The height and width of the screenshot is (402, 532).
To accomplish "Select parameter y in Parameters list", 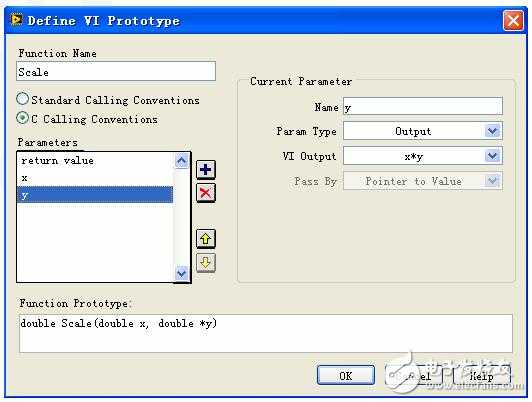I will click(95, 195).
